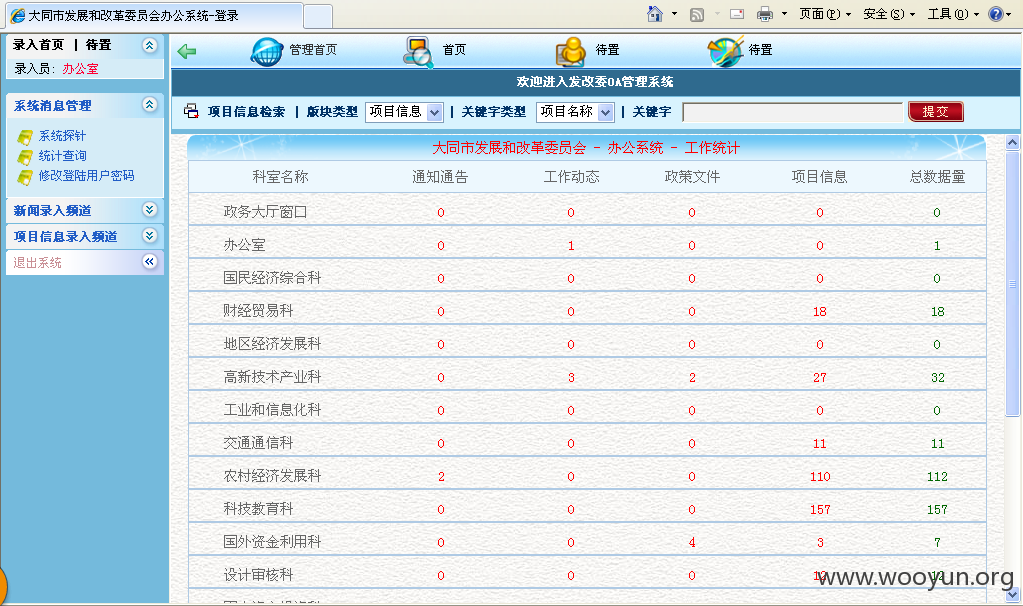Screen dimensions: 1023x606
Task: Open the IE 页面(P) menu
Action: pyautogui.click(x=825, y=14)
